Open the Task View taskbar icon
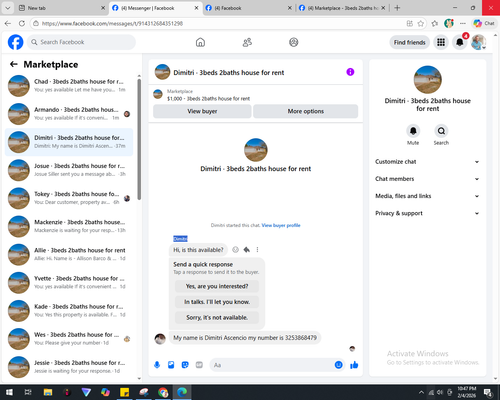The width and height of the screenshot is (500, 400). [x=28, y=392]
